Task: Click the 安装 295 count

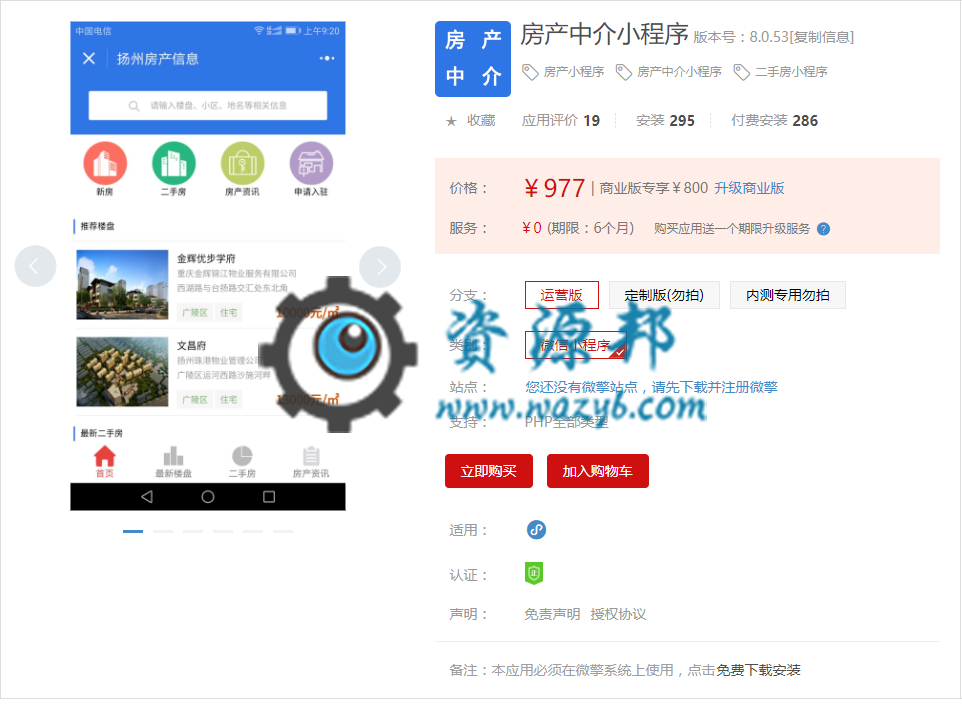Action: point(665,121)
